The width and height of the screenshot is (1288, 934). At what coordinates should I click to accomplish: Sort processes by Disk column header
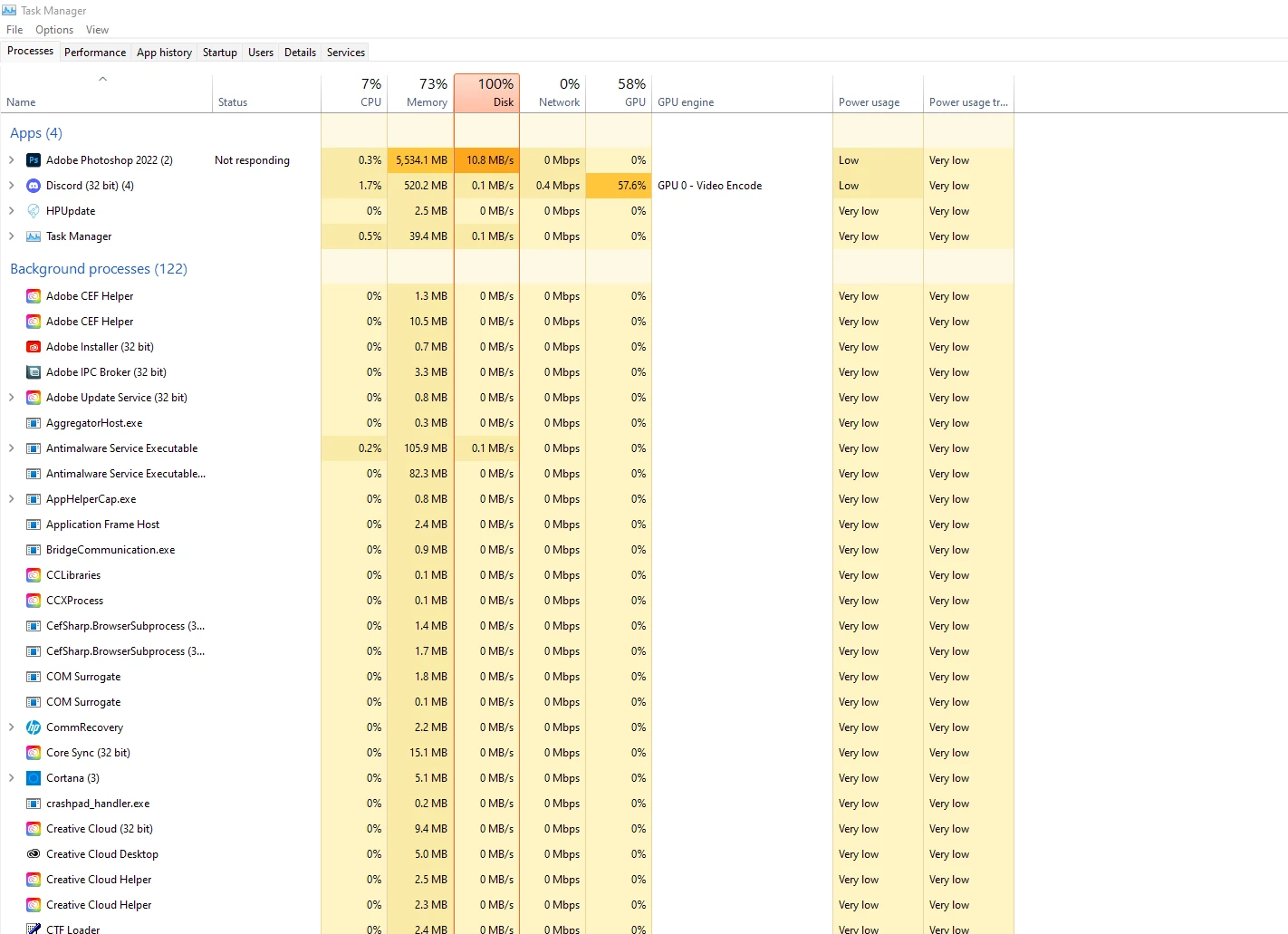click(x=486, y=93)
